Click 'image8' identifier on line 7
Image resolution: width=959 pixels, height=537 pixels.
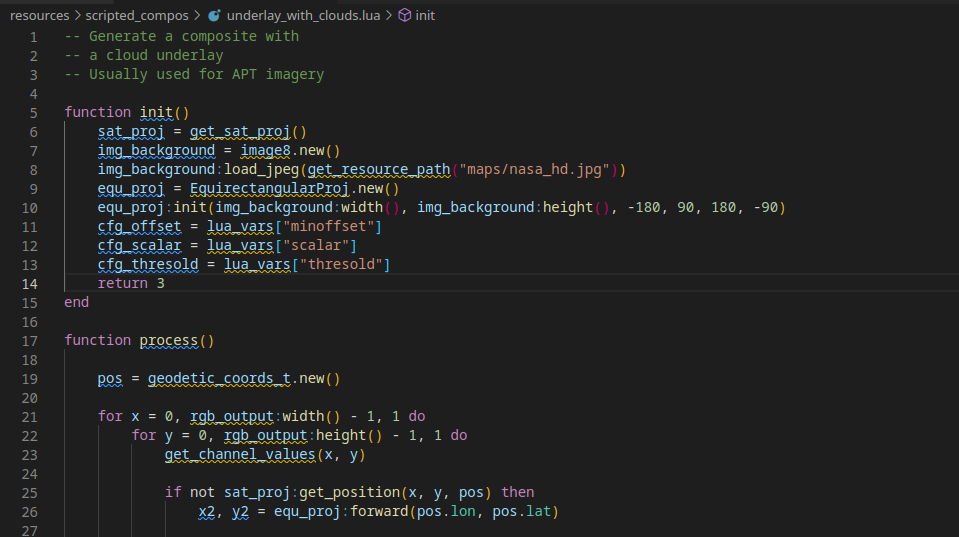265,150
